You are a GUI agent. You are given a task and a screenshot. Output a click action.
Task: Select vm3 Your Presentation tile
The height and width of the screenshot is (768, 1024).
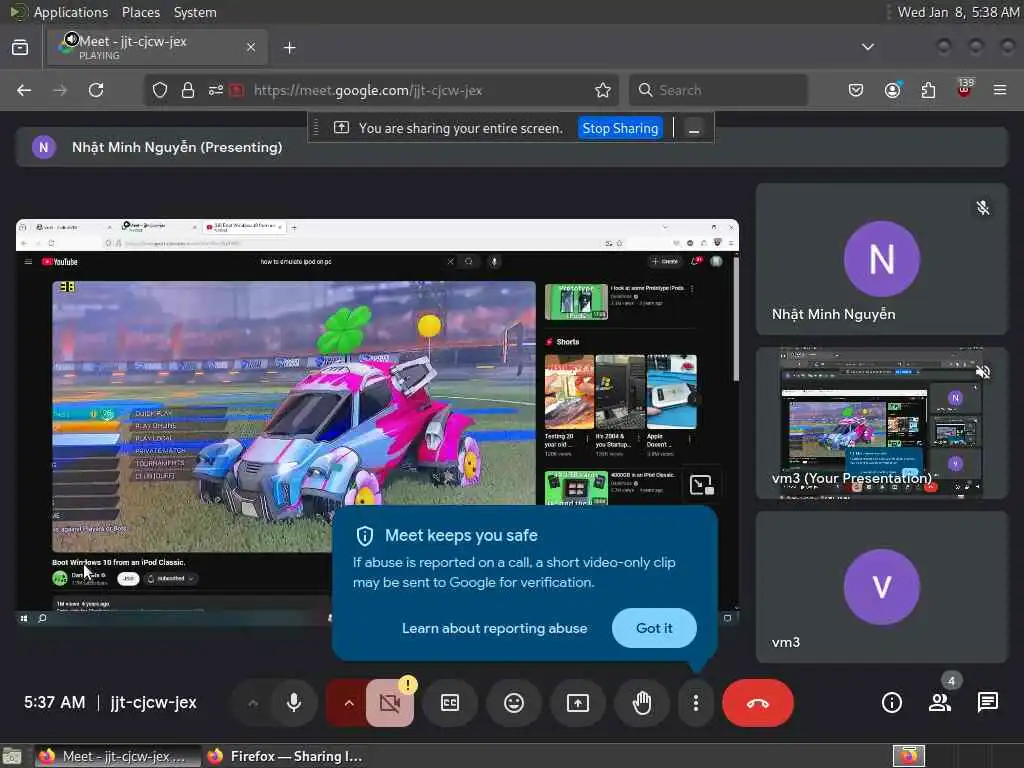pos(882,423)
